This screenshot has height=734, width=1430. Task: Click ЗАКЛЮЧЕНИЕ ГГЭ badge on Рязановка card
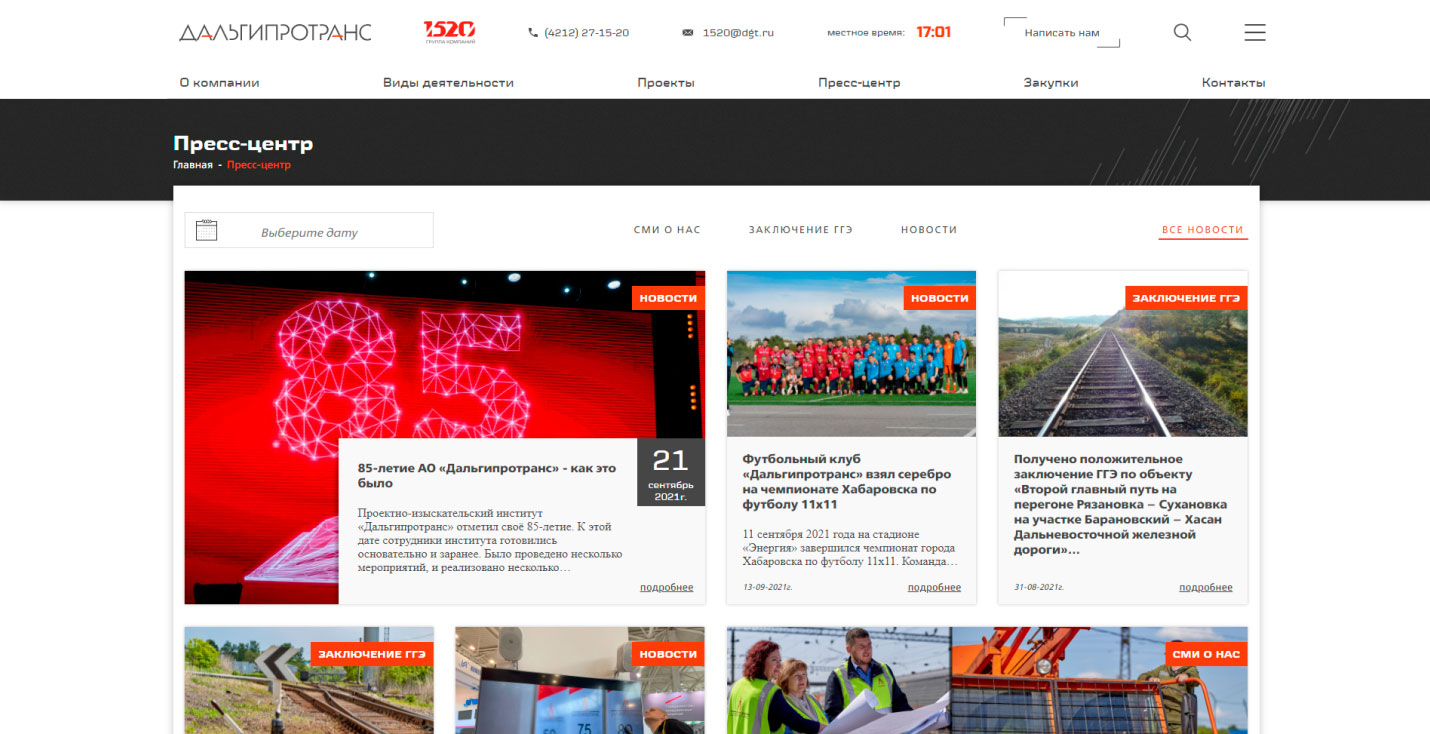click(1187, 298)
